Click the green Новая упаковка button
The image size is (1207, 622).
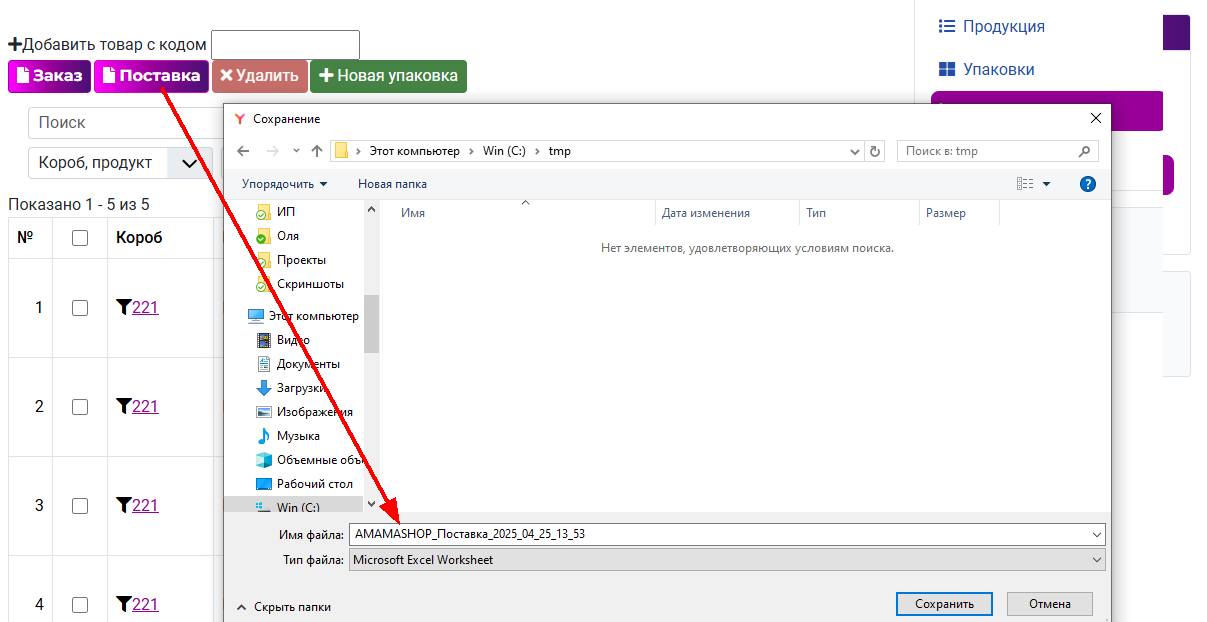click(x=388, y=76)
